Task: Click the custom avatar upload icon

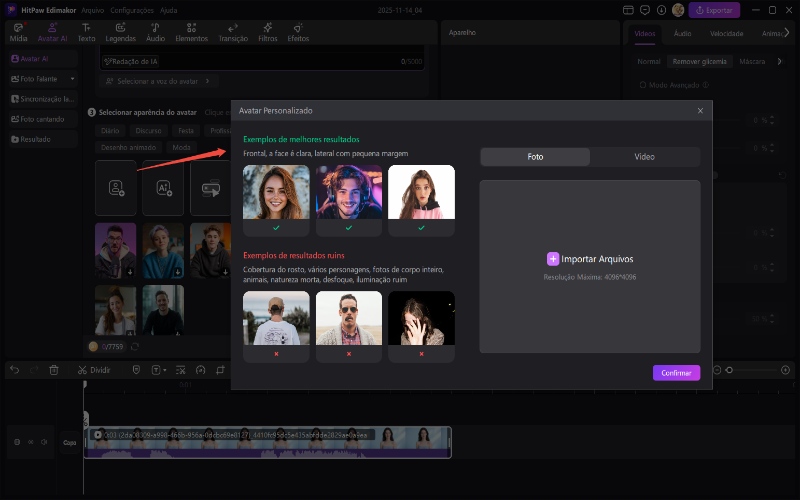Action: tap(116, 187)
